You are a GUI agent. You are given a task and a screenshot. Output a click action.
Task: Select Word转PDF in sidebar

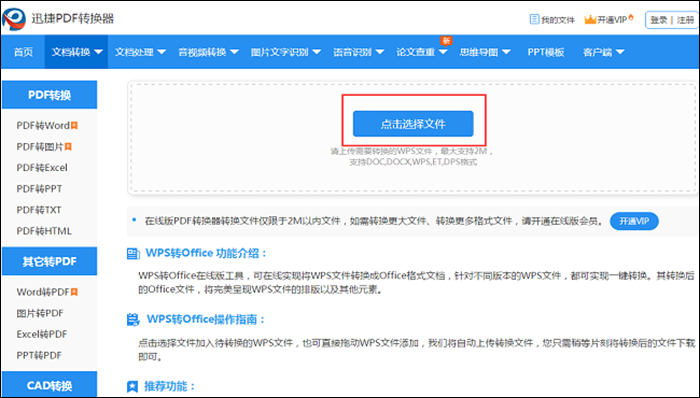coord(43,292)
